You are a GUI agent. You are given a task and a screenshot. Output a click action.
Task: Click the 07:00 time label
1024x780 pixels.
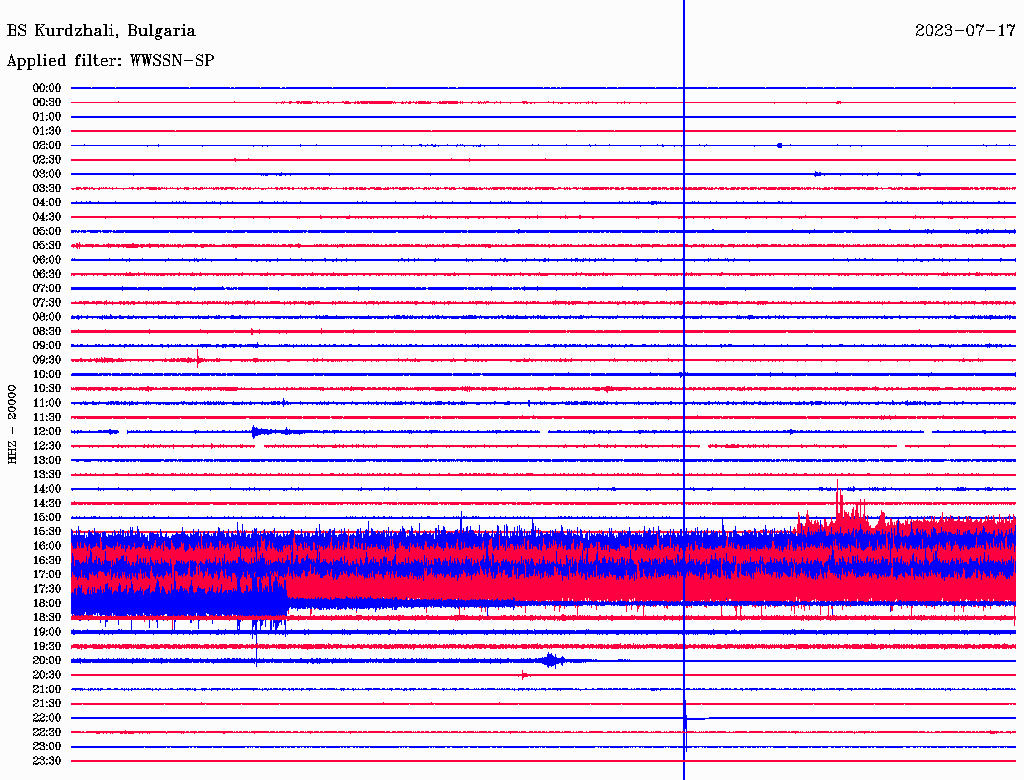tap(47, 288)
